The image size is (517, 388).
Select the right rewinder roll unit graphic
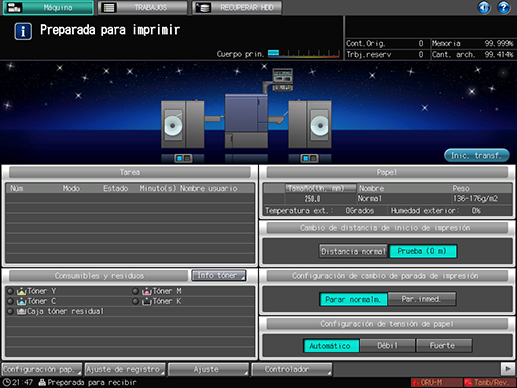pyautogui.click(x=310, y=124)
